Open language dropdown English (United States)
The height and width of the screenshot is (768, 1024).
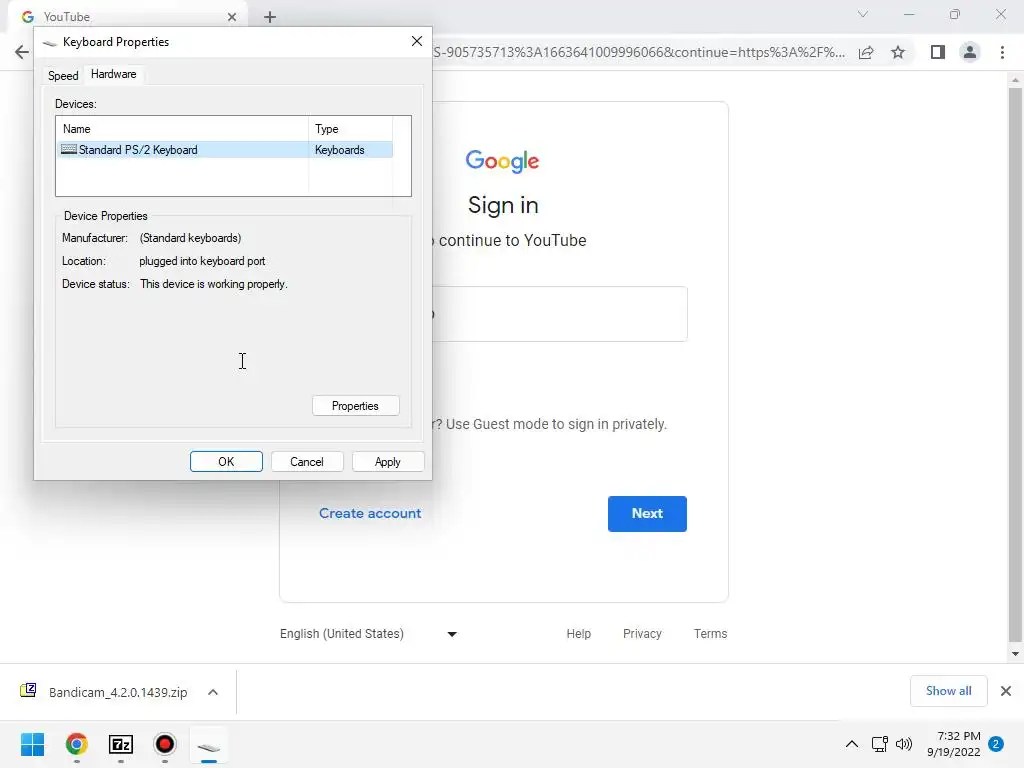368,633
